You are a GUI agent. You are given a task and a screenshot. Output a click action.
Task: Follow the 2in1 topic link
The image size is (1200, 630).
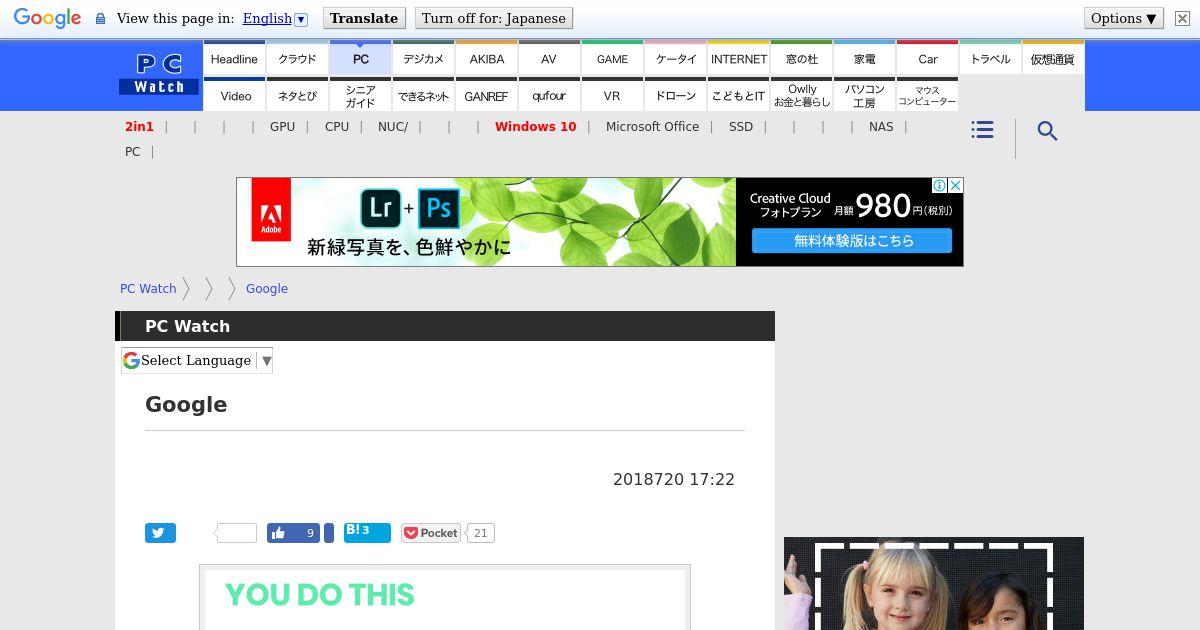tap(139, 126)
